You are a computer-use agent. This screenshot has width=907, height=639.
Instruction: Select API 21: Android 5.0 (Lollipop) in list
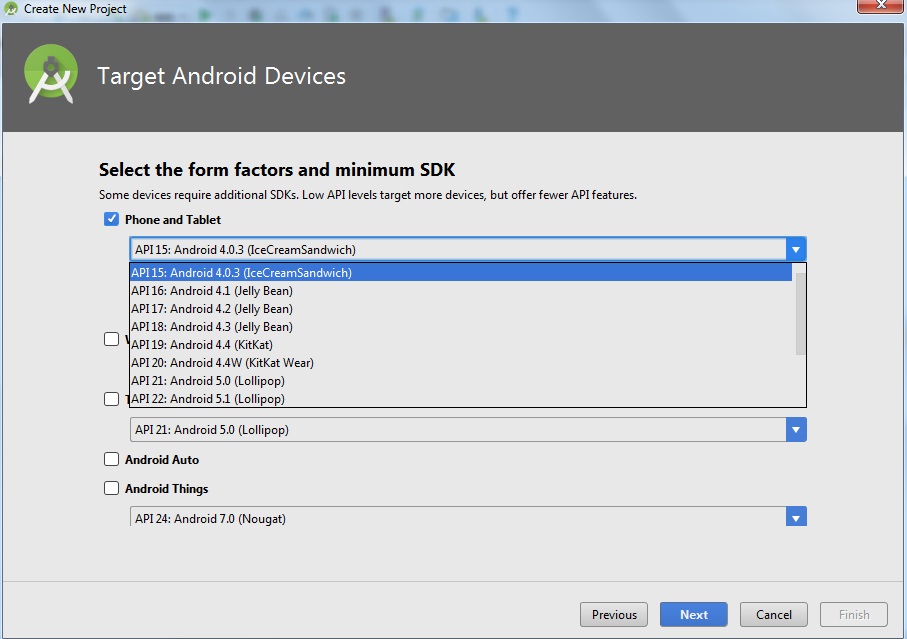click(460, 380)
